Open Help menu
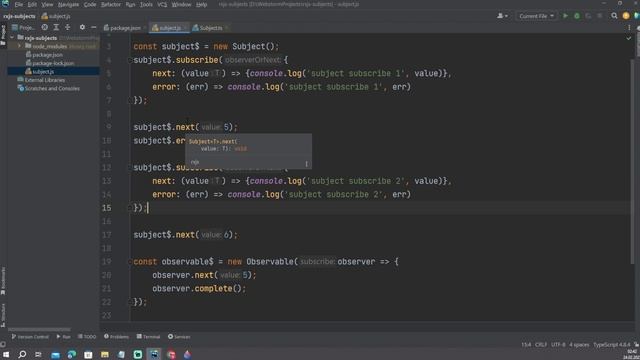The height and width of the screenshot is (360, 640). [202, 4]
